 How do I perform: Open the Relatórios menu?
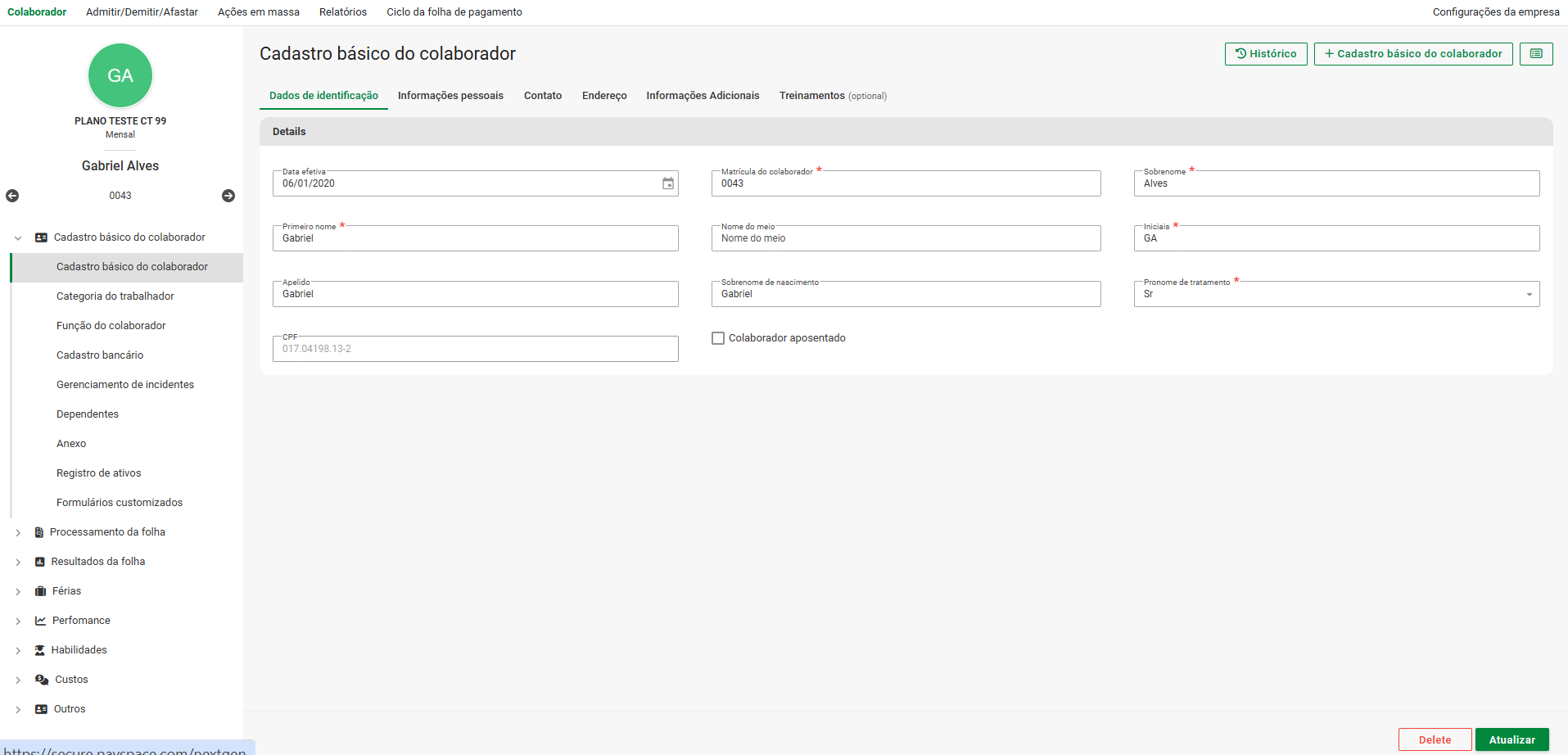click(343, 12)
